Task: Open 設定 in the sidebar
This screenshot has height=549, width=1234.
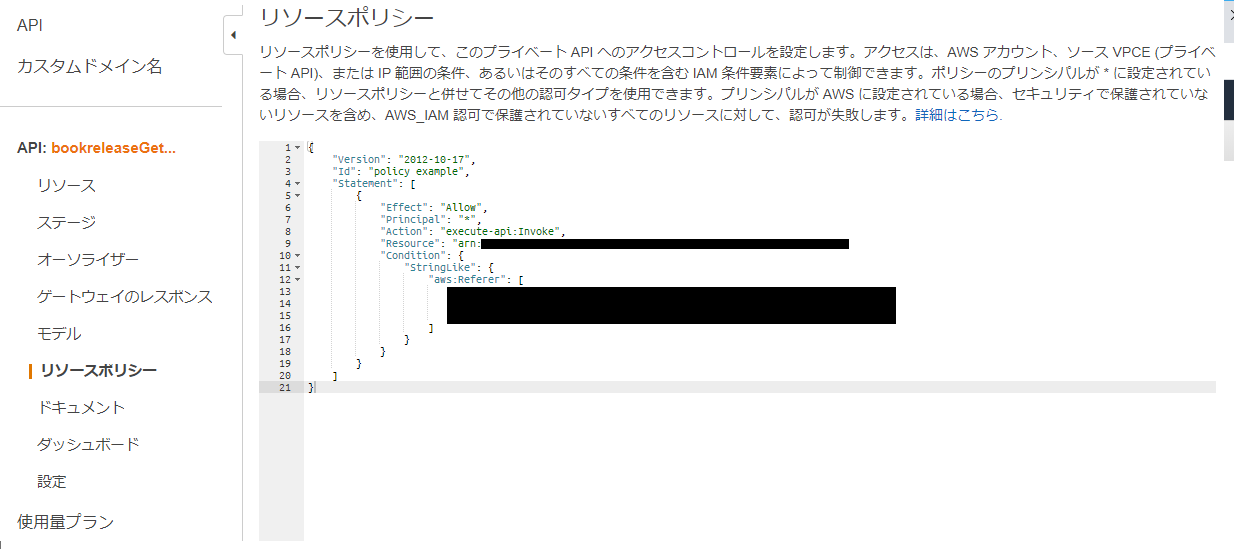Action: pos(52,482)
